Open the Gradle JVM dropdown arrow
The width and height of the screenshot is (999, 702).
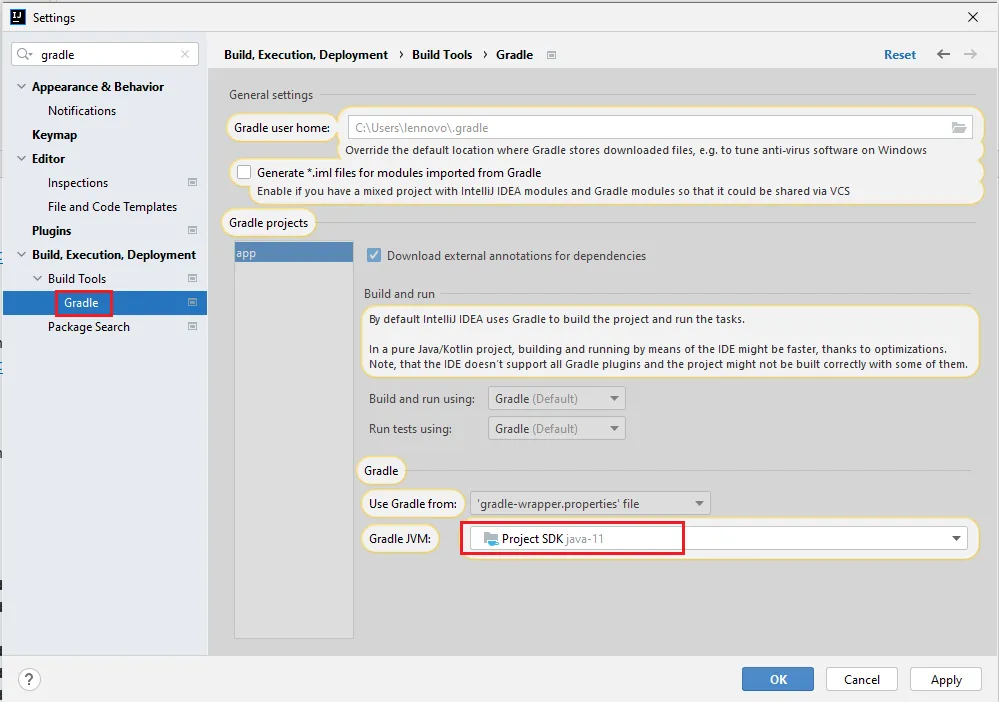[956, 538]
